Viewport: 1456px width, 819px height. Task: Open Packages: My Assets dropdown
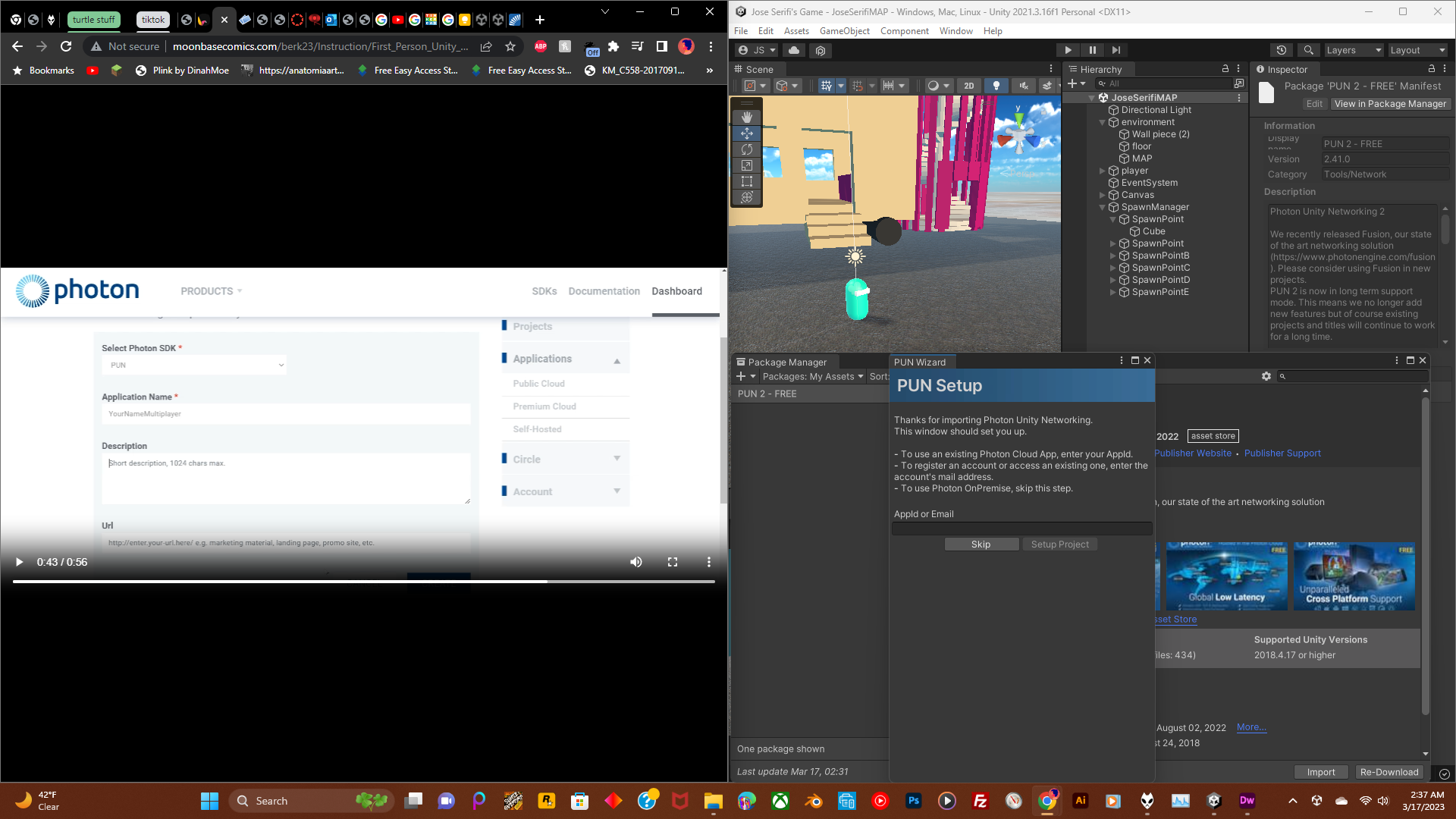coord(813,376)
